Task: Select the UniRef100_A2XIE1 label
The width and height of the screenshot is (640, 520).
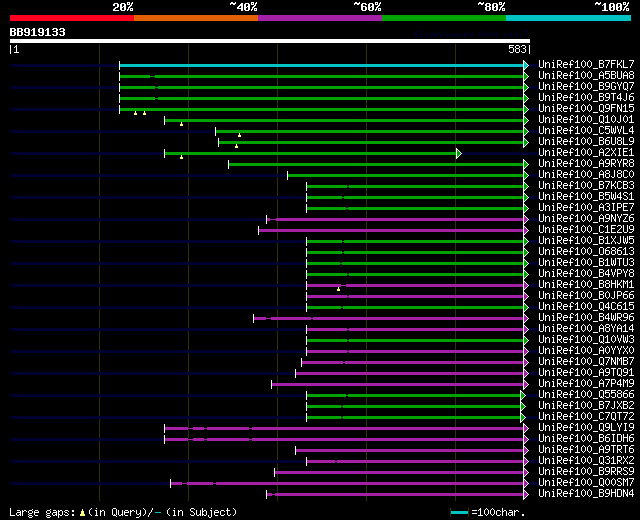Action: (586, 152)
